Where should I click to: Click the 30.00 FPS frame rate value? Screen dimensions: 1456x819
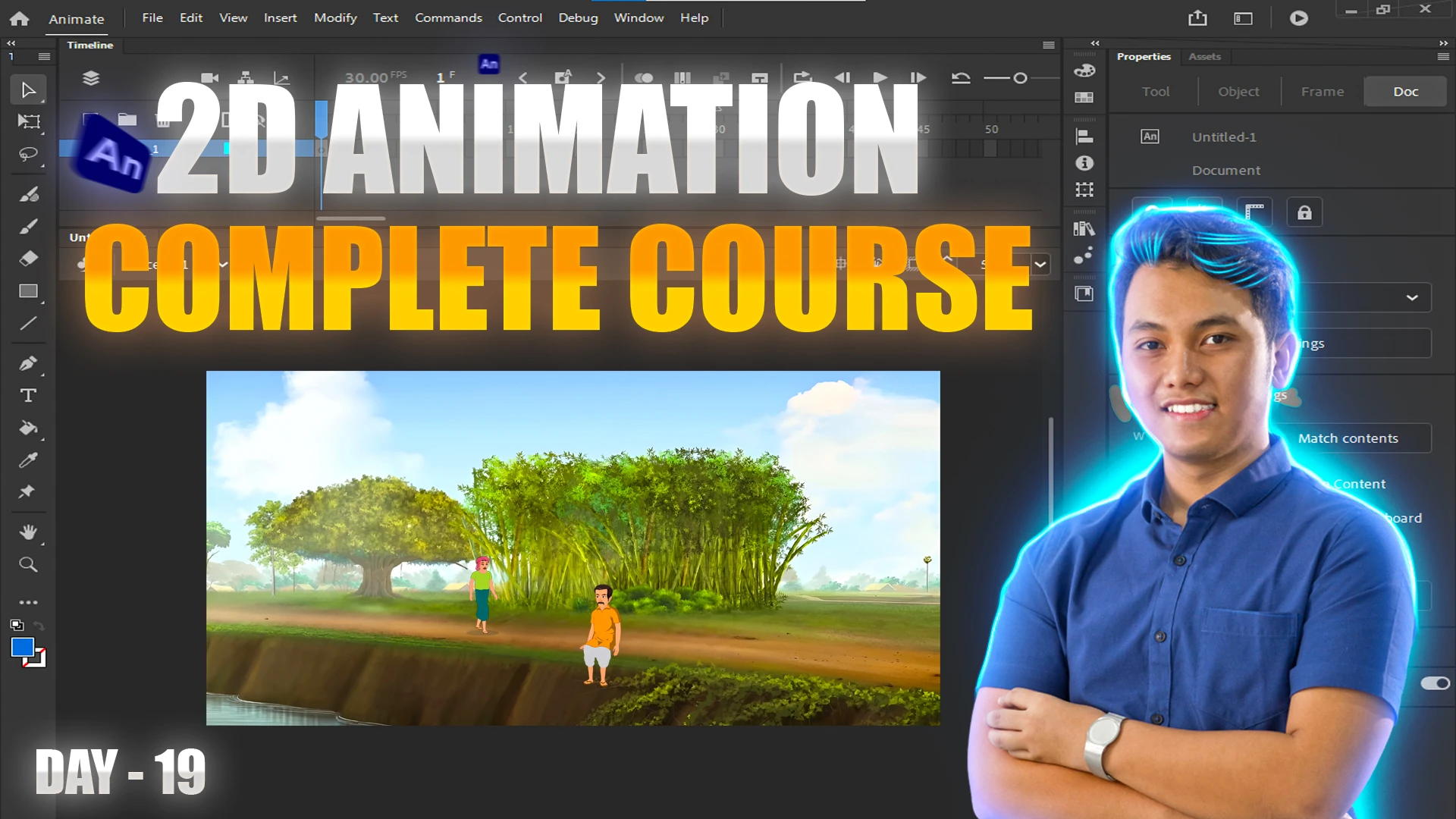[375, 77]
